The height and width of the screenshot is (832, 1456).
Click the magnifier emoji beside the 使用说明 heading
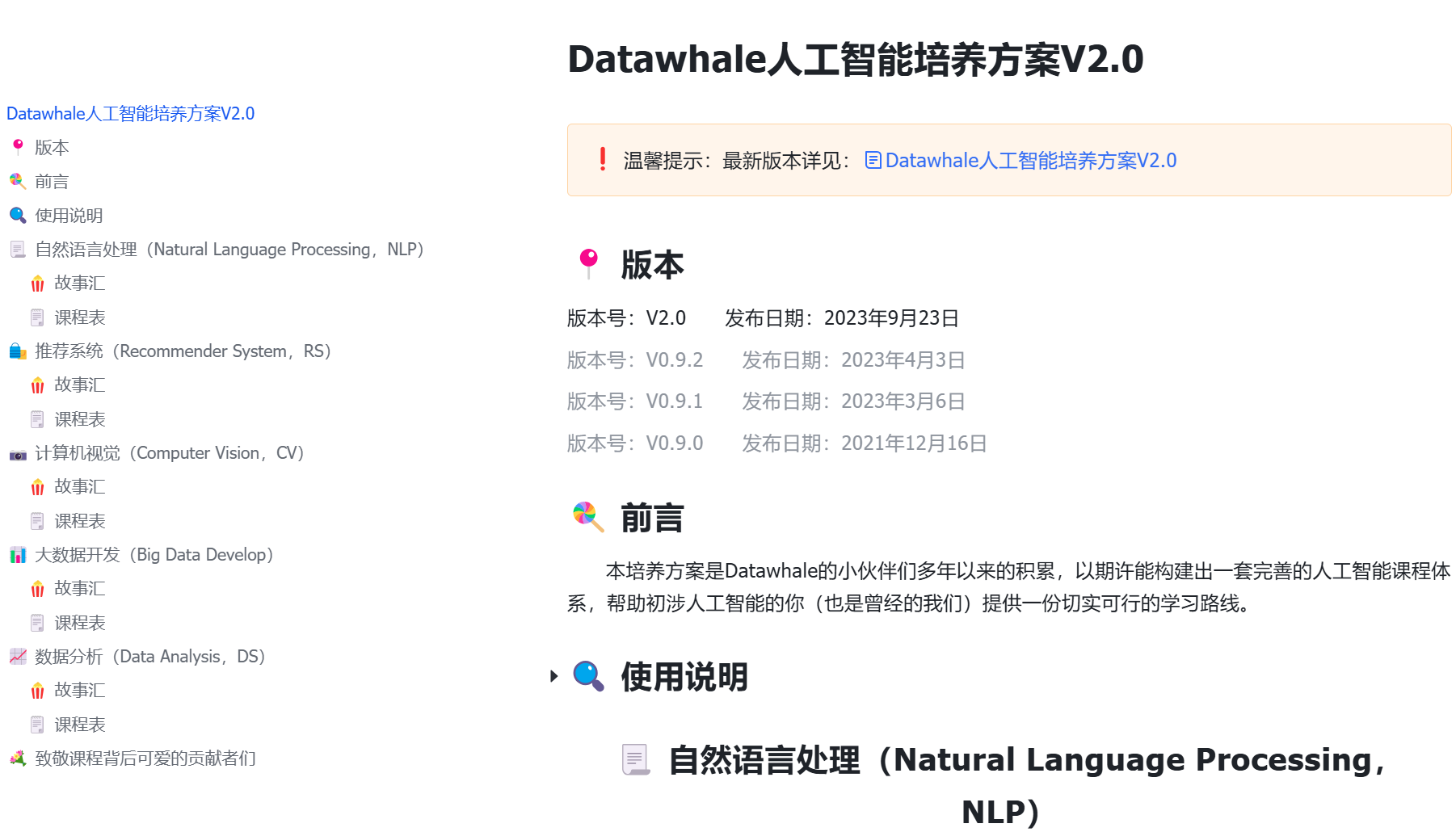pyautogui.click(x=588, y=676)
